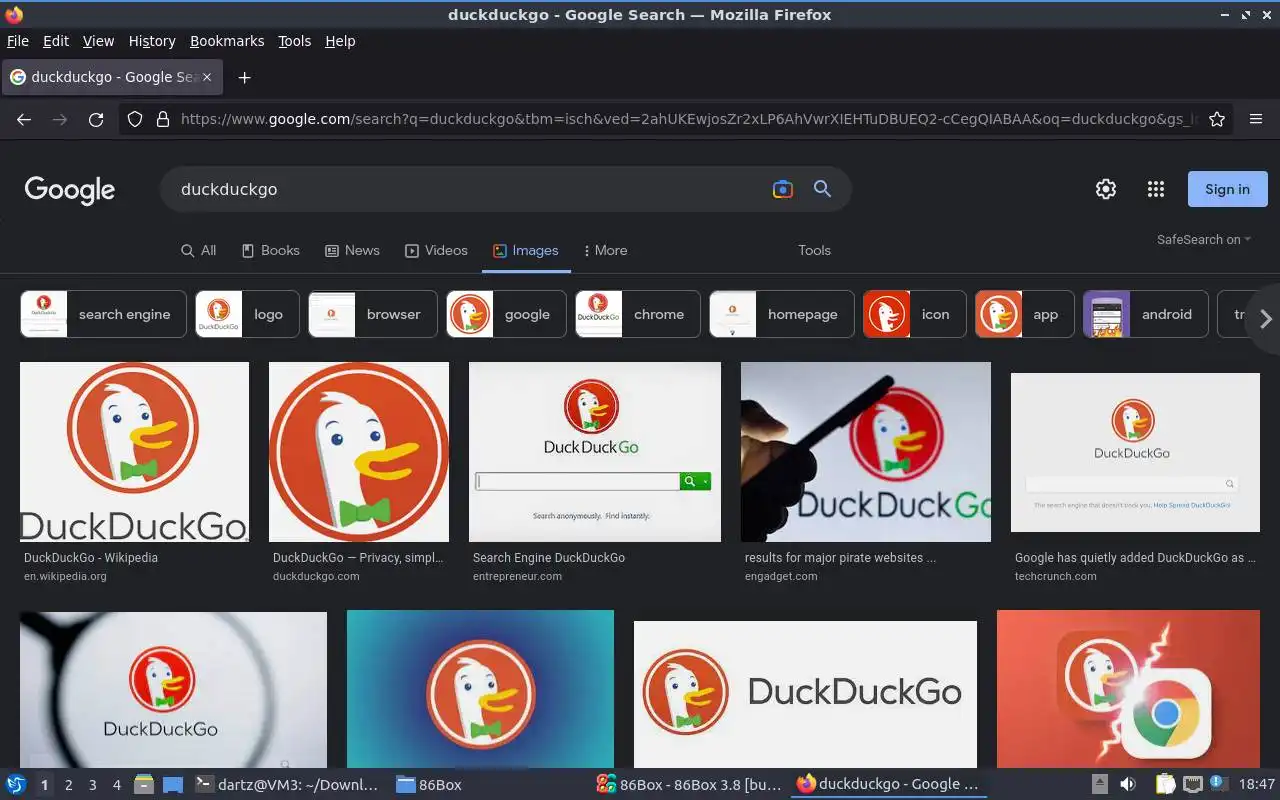
Task: Filter by the app chip
Action: (x=1025, y=314)
